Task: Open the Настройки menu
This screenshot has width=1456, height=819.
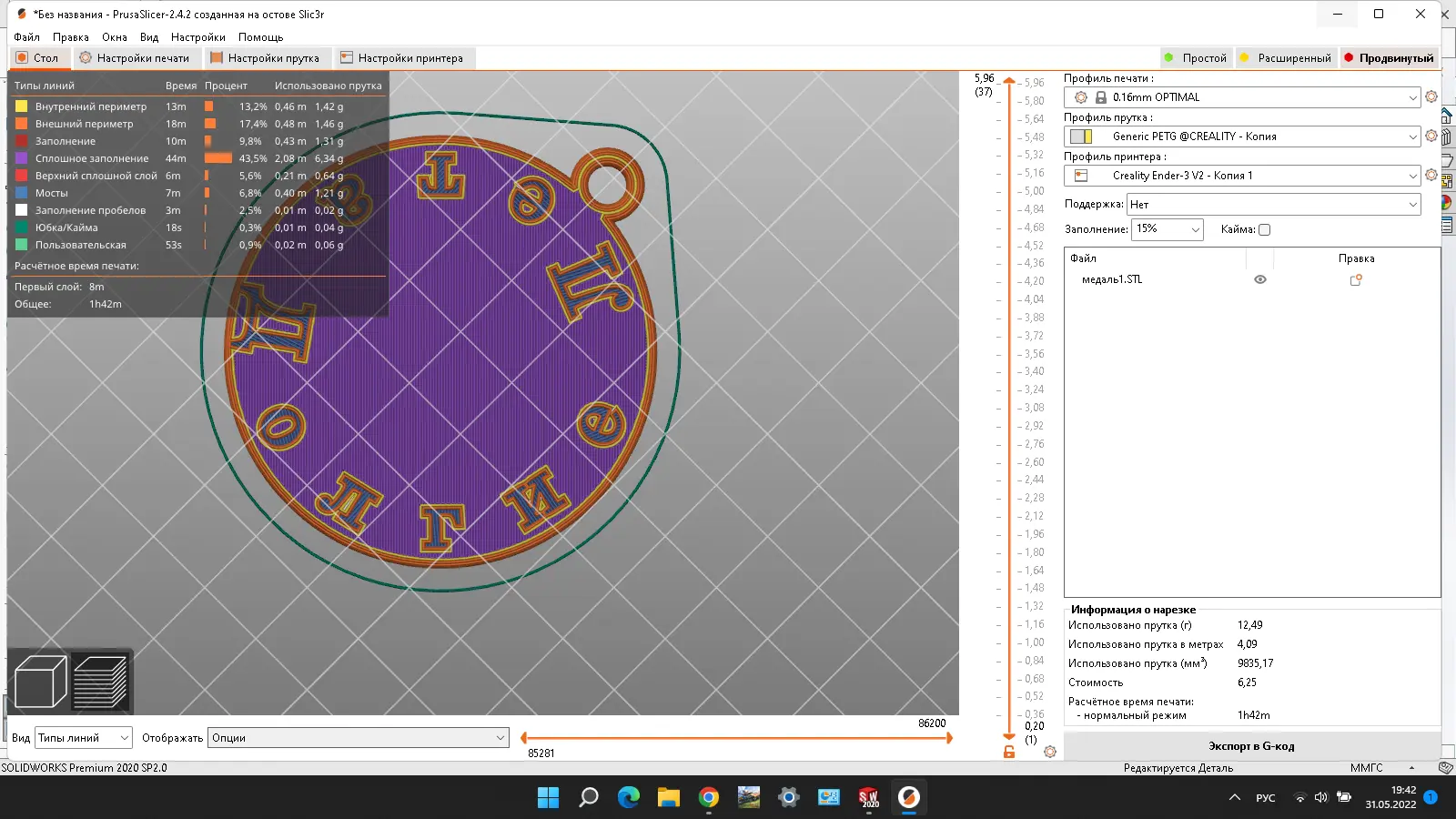Action: [x=197, y=37]
